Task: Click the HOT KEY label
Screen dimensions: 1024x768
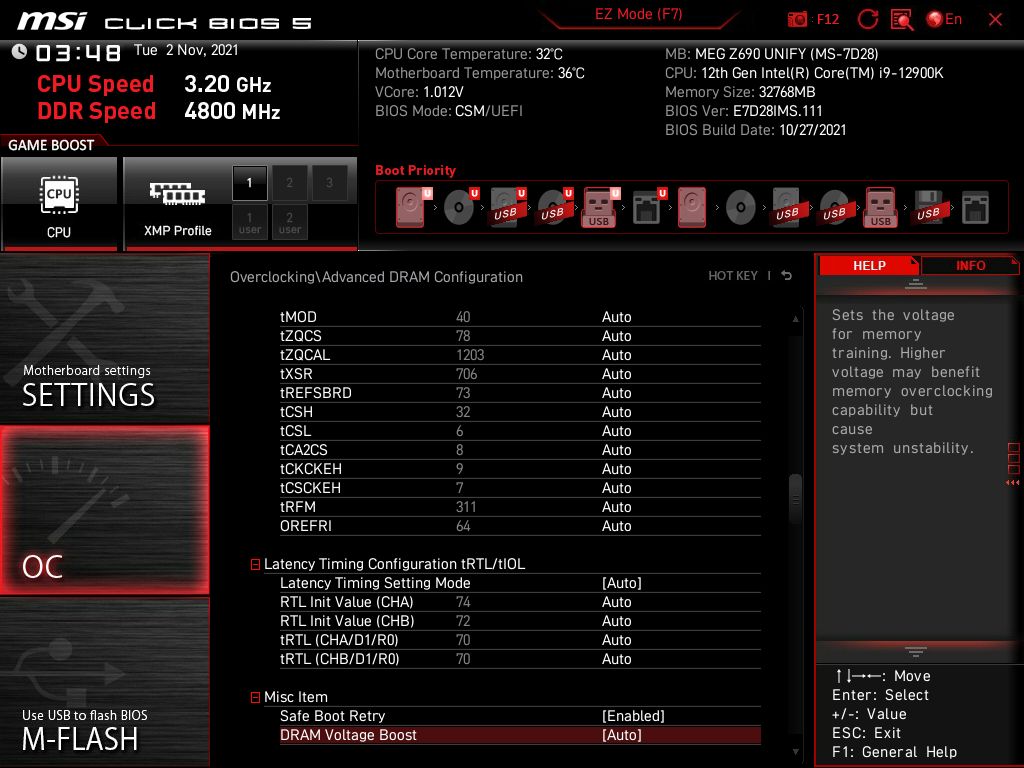Action: pyautogui.click(x=733, y=276)
